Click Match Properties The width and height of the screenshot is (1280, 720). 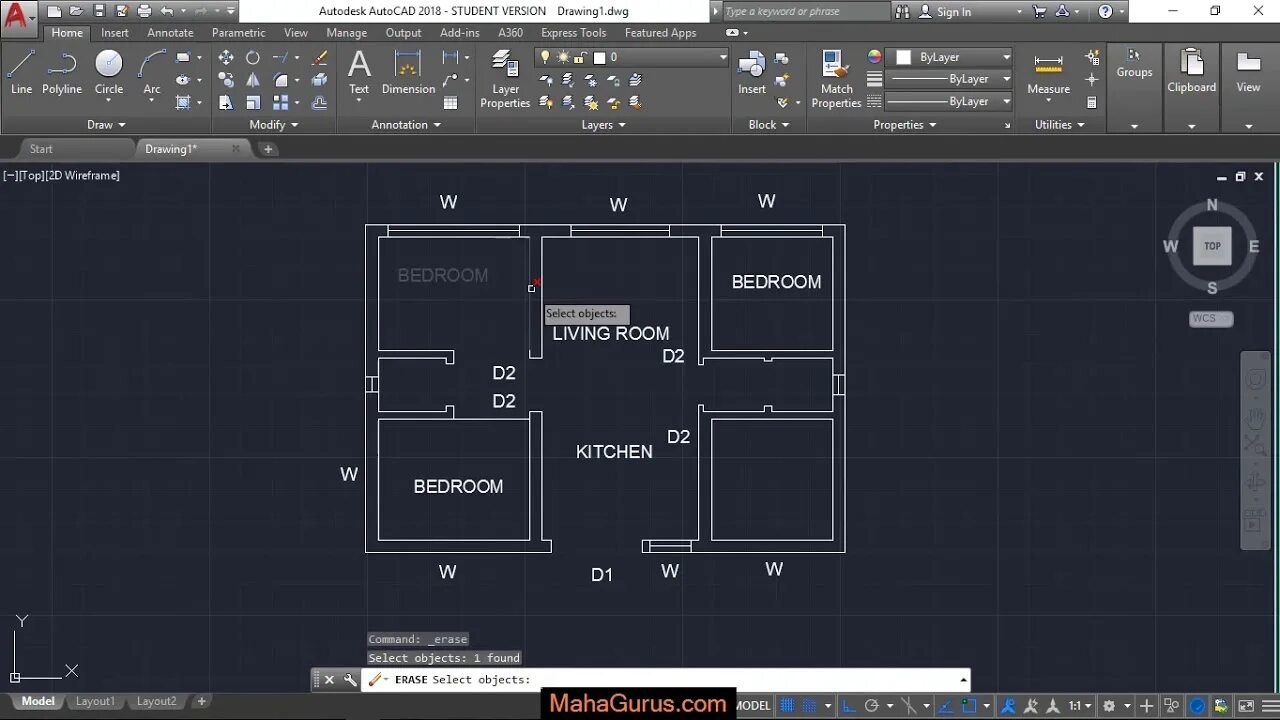(837, 80)
